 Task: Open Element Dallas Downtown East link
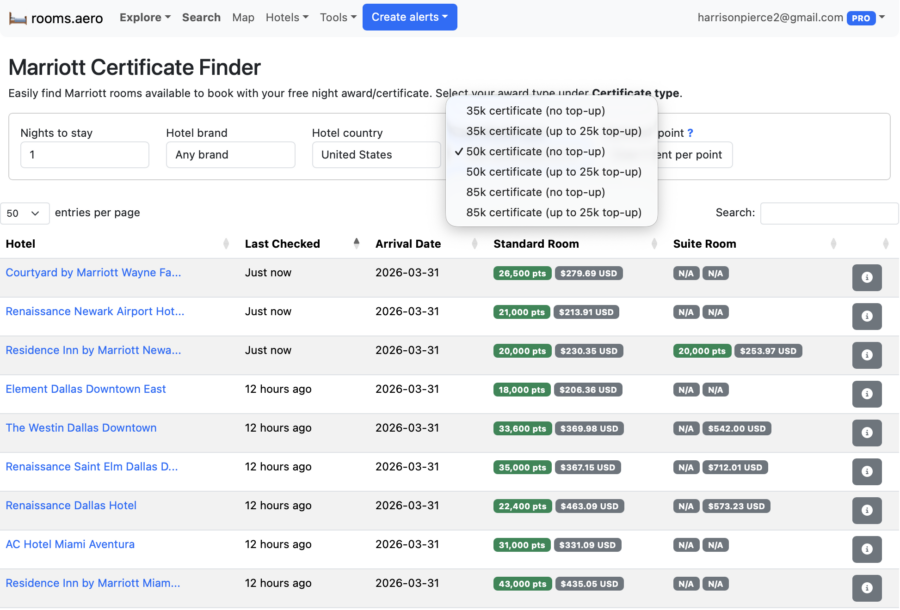pos(86,389)
